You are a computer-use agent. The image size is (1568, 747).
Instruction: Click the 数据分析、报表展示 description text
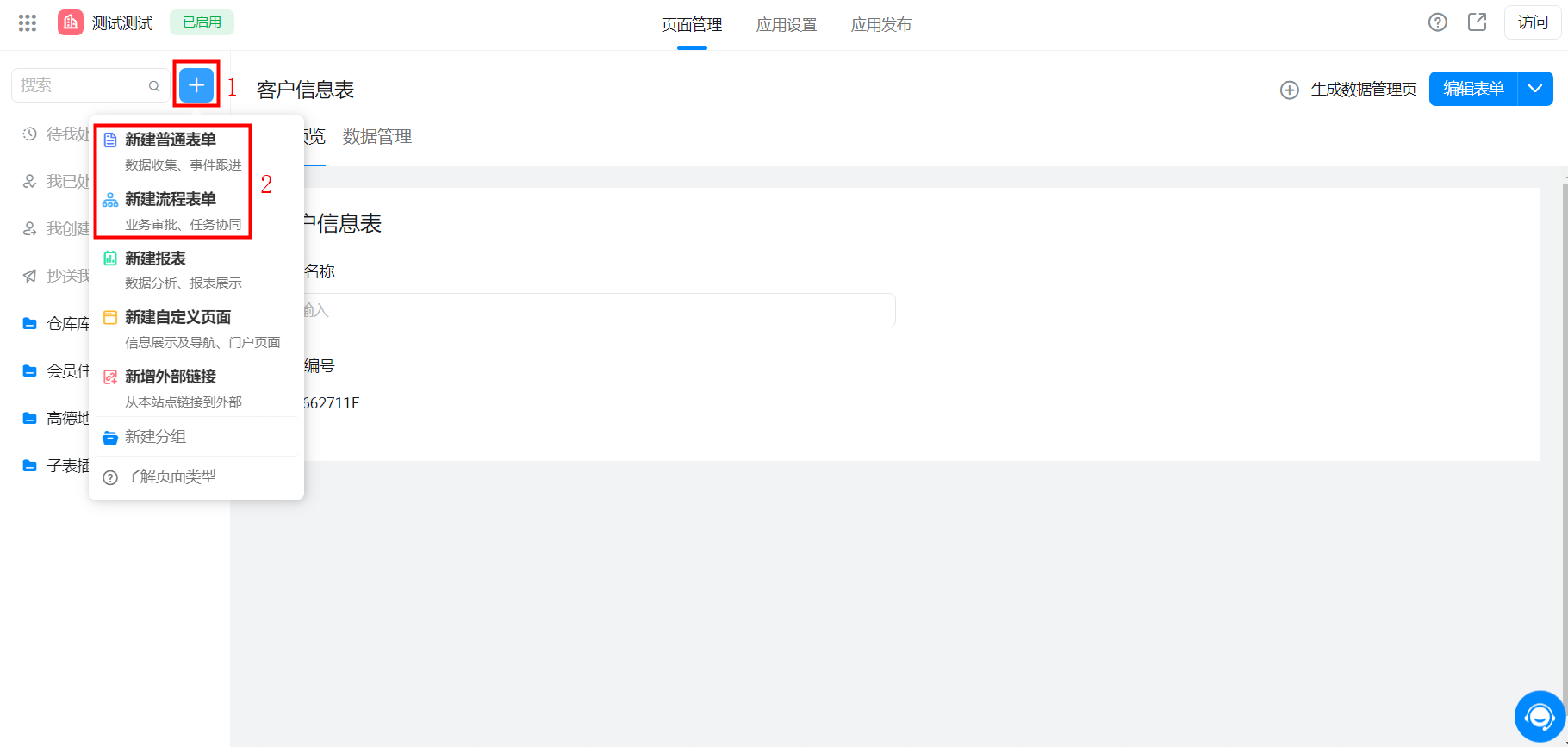pyautogui.click(x=184, y=283)
